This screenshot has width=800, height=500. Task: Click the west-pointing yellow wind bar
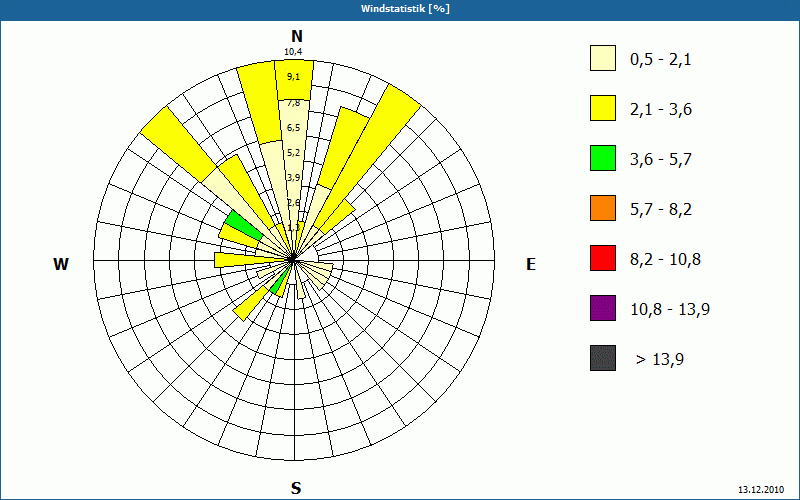point(250,260)
